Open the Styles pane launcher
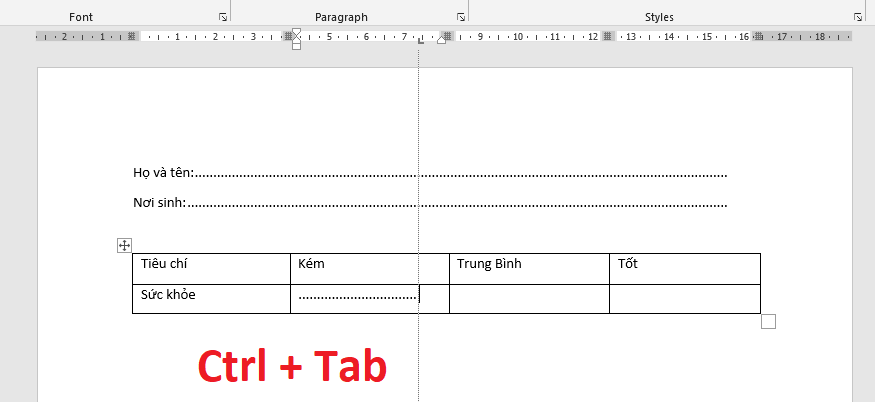Image resolution: width=875 pixels, height=402 pixels. tap(858, 18)
